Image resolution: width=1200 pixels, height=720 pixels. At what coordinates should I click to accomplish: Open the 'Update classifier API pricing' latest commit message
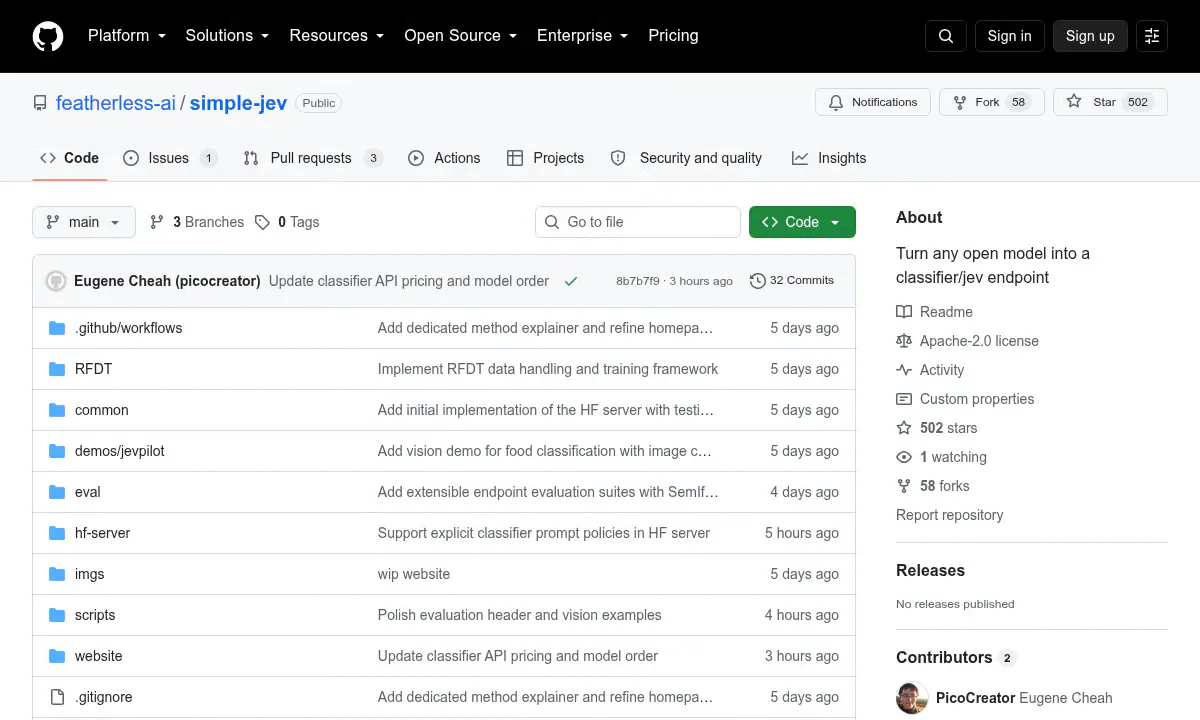[x=409, y=281]
